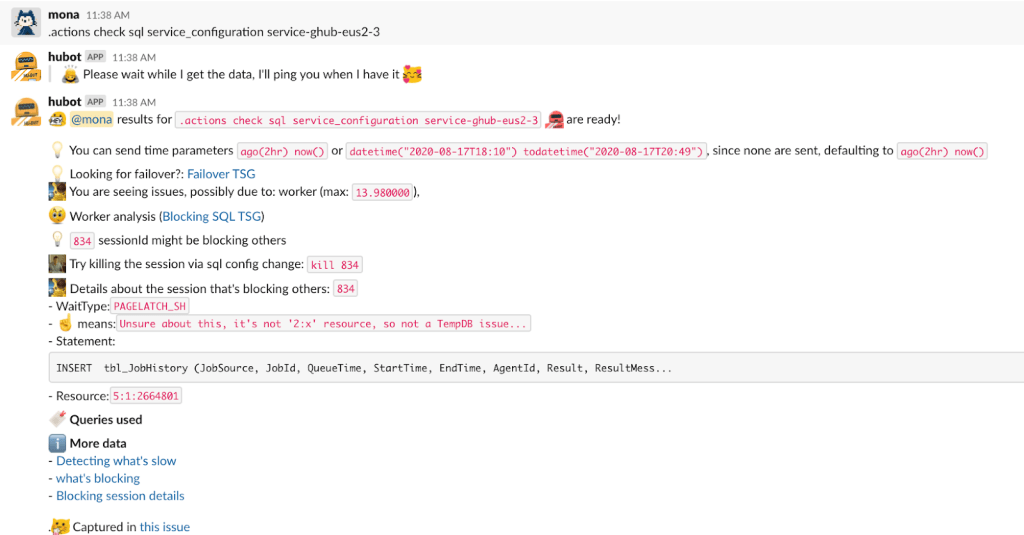Click the lightbulb emoji before time parameters tip
Screen dimensions: 1024x535
click(57, 151)
